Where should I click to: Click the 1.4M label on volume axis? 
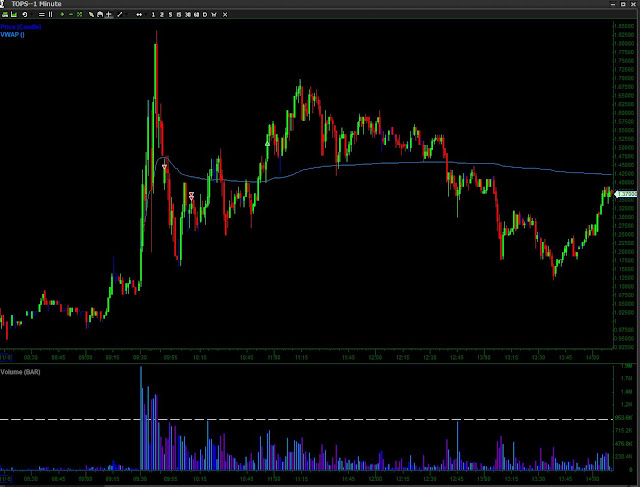coord(626,391)
